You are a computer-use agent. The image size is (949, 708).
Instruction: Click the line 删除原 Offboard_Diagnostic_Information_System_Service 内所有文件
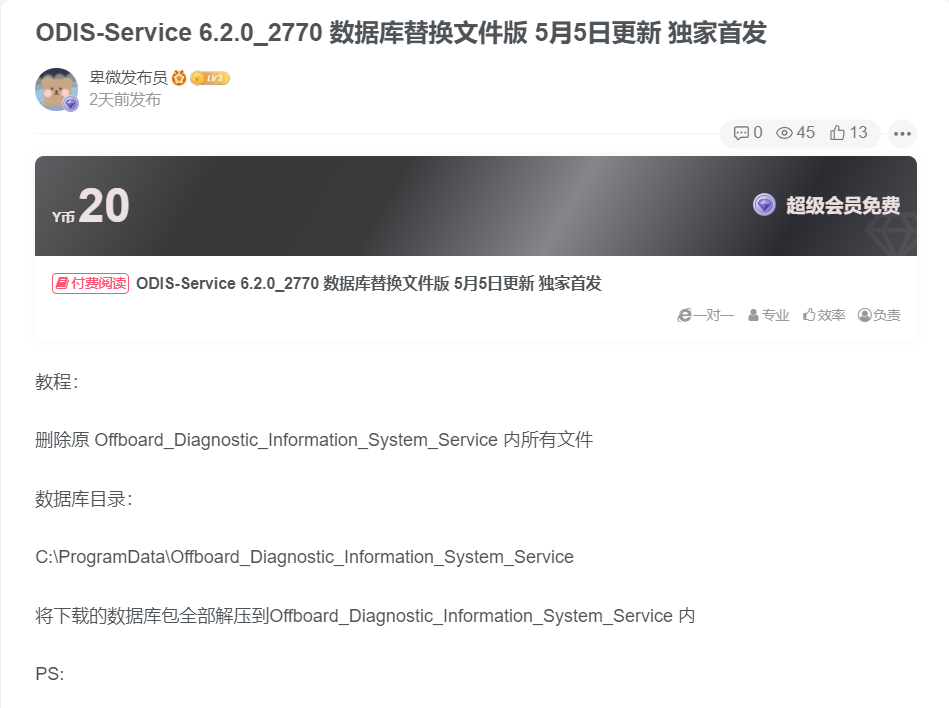314,440
